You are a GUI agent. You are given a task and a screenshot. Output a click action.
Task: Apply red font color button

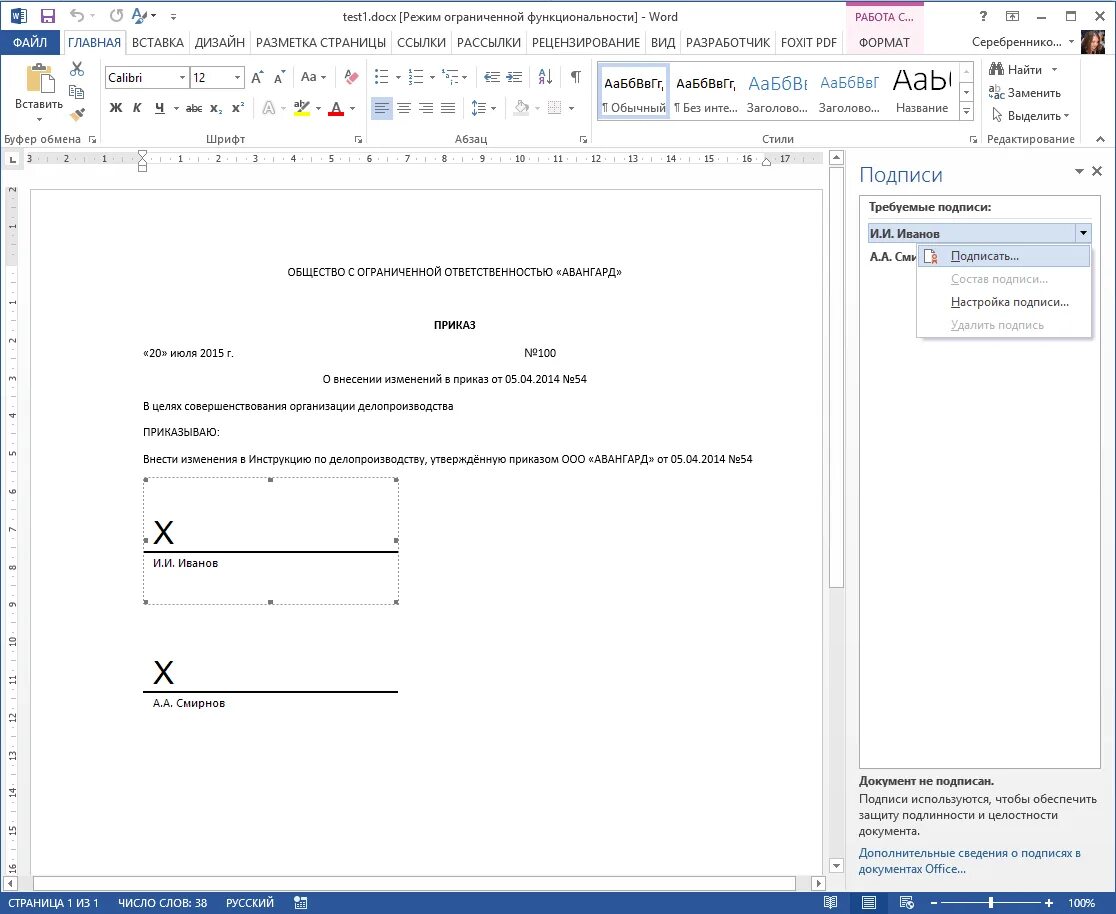tap(336, 108)
